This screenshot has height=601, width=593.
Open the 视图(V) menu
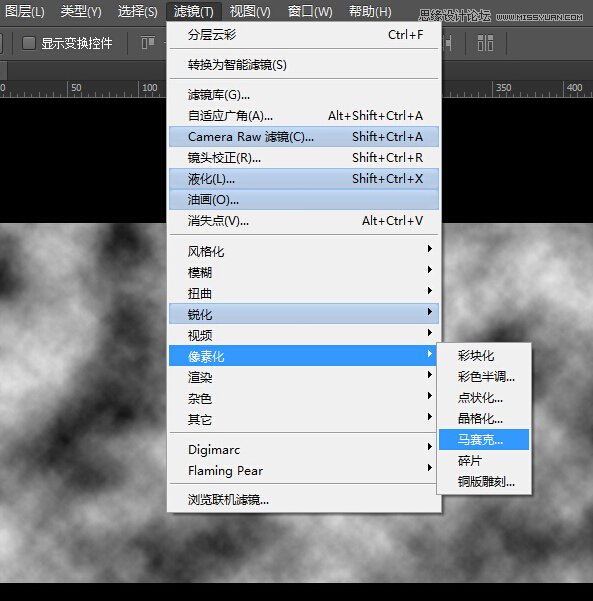click(250, 11)
